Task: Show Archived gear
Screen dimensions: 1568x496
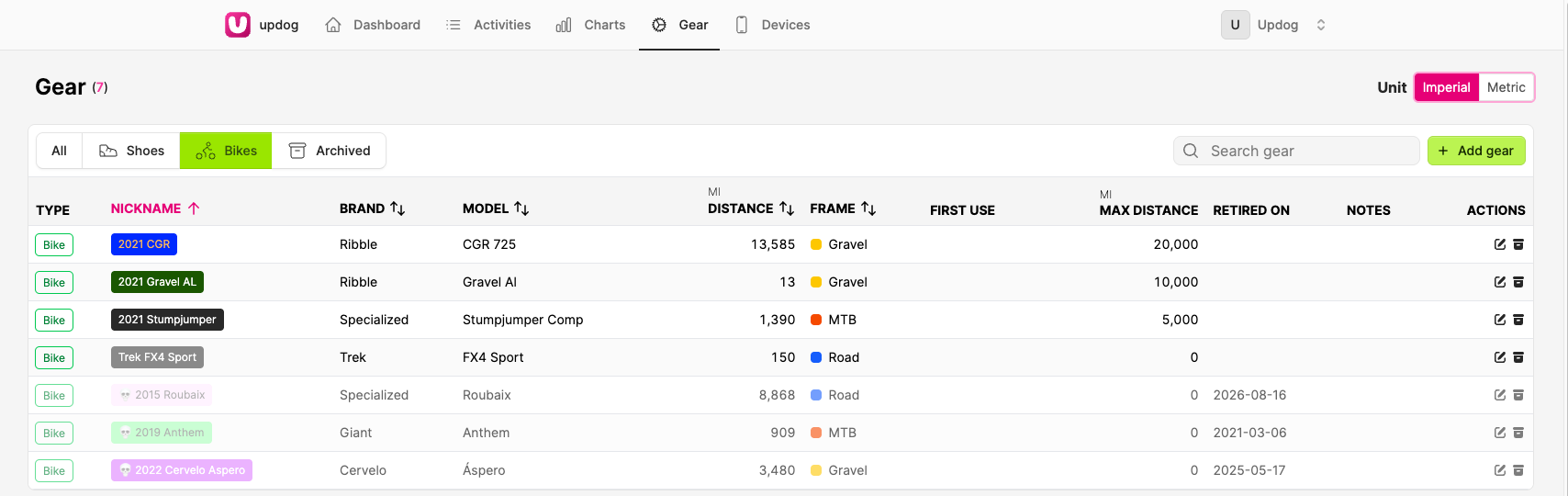Action: coord(329,151)
